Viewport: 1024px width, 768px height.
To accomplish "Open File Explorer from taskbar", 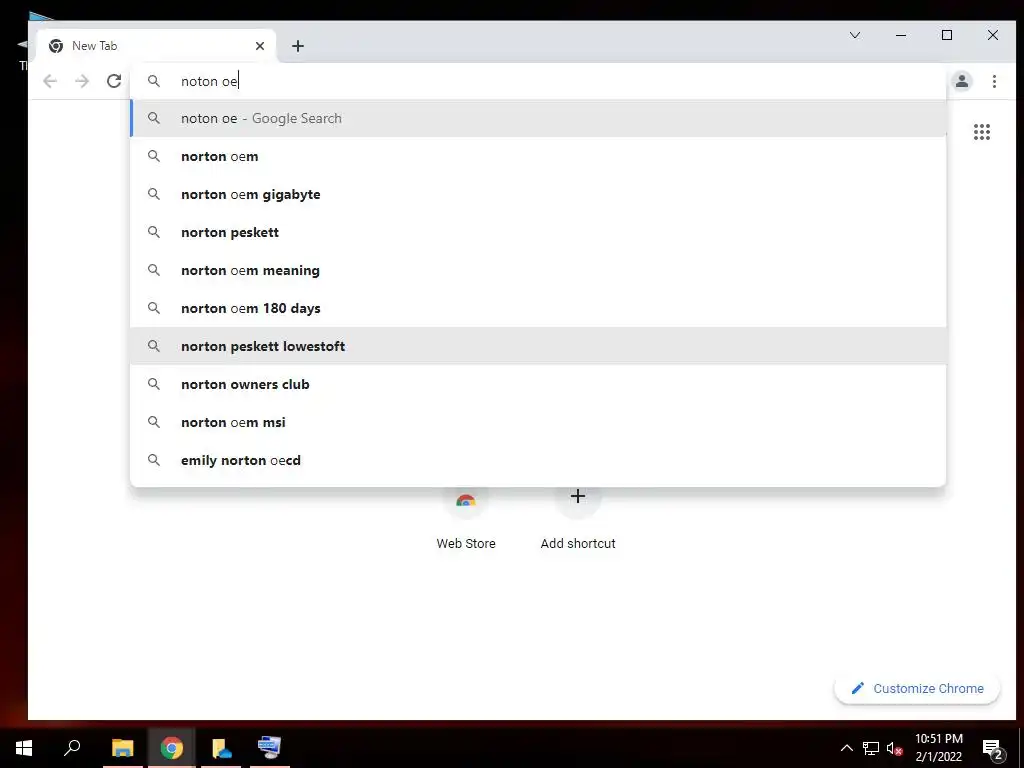I will click(x=122, y=748).
